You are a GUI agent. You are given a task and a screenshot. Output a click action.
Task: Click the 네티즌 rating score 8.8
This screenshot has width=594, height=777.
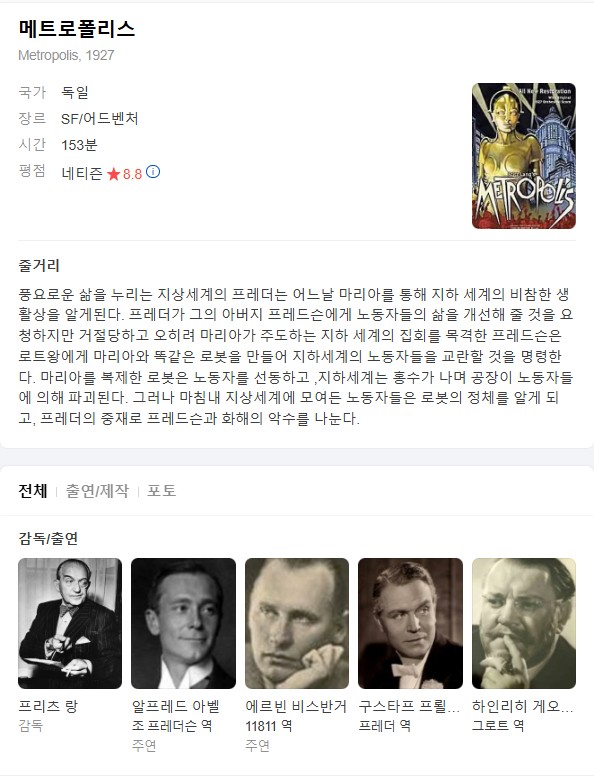click(x=132, y=174)
